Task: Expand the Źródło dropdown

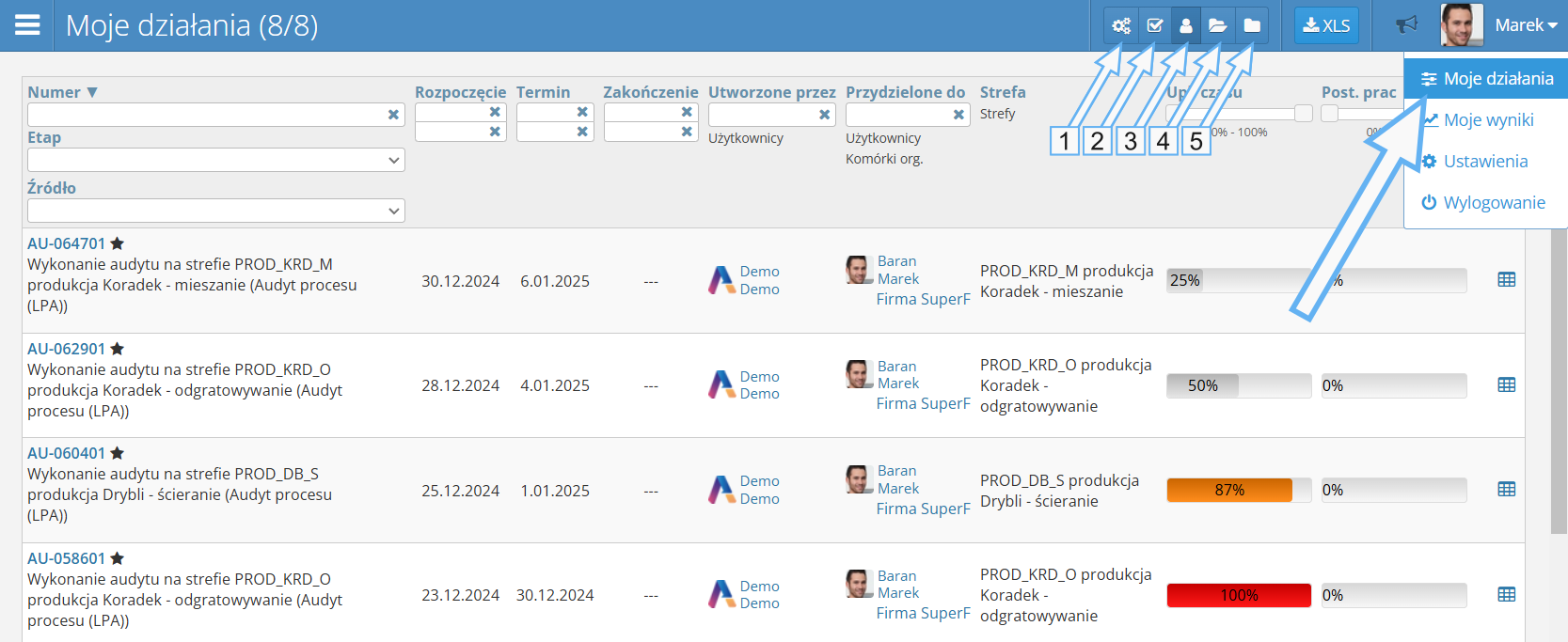Action: (216, 211)
